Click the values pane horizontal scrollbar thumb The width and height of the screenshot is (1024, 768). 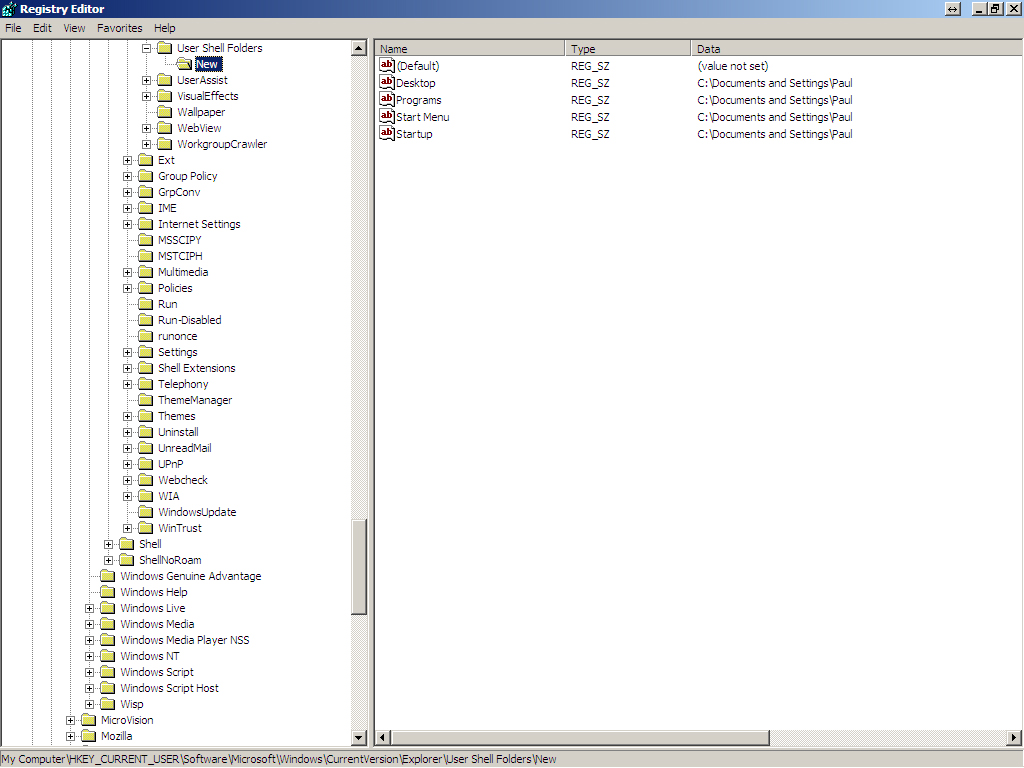coord(580,737)
